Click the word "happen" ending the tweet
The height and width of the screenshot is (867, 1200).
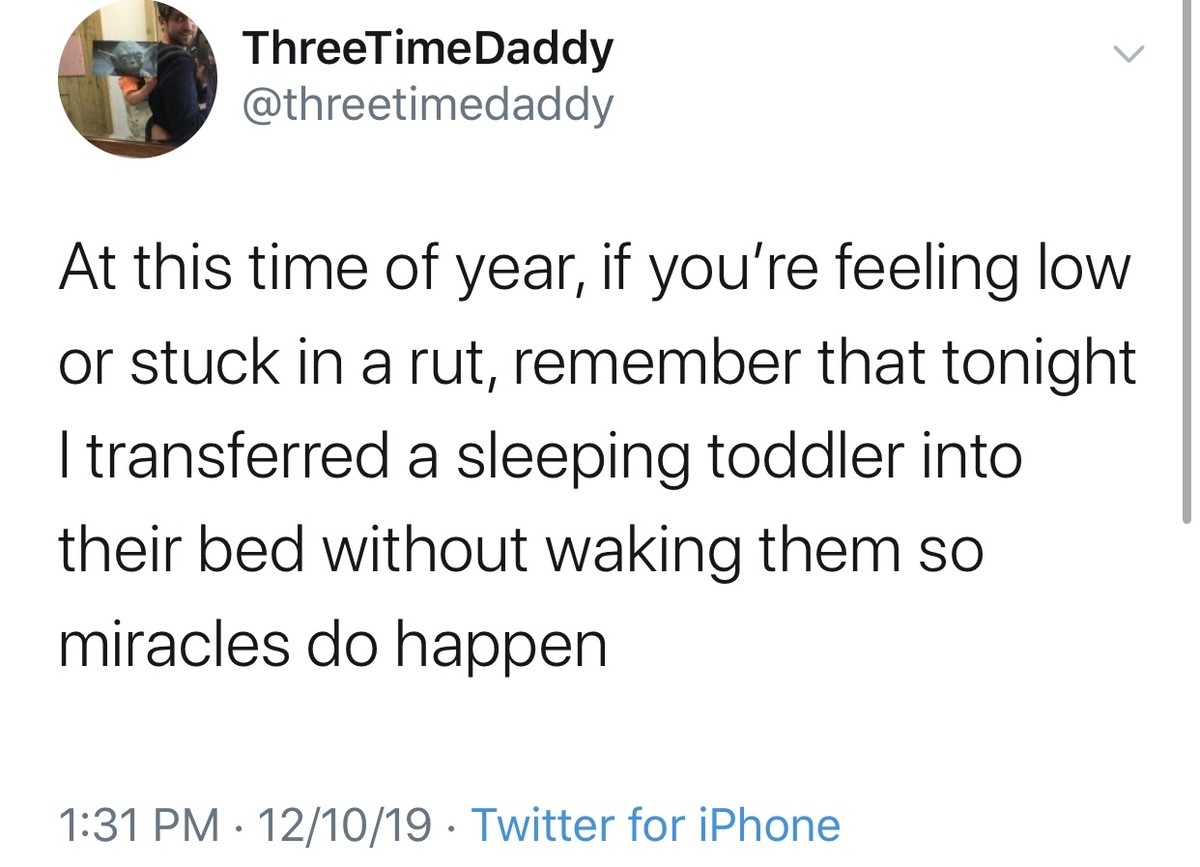coord(499,647)
